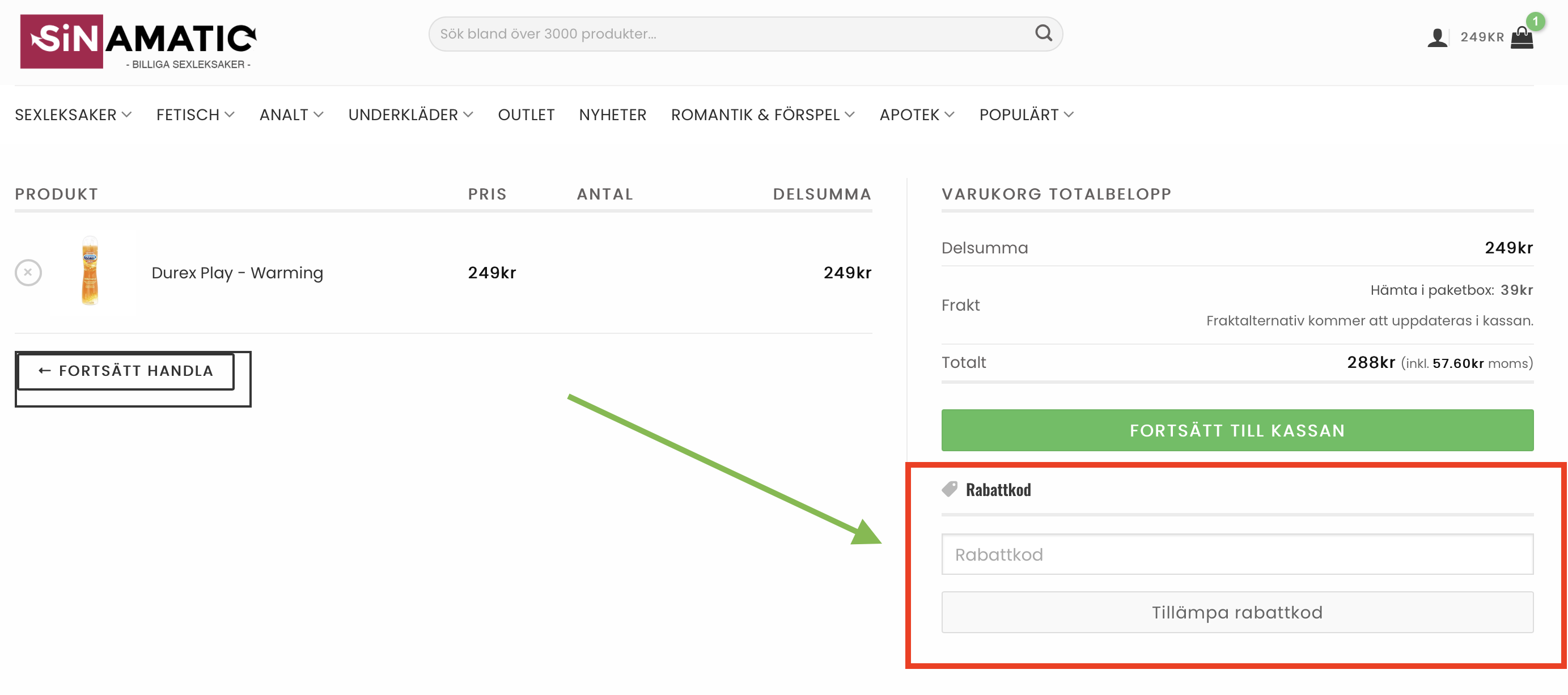Click the 'Fraktalternativ kommer att uppdateras' note
The width and height of the screenshot is (1568, 695).
coord(1370,321)
